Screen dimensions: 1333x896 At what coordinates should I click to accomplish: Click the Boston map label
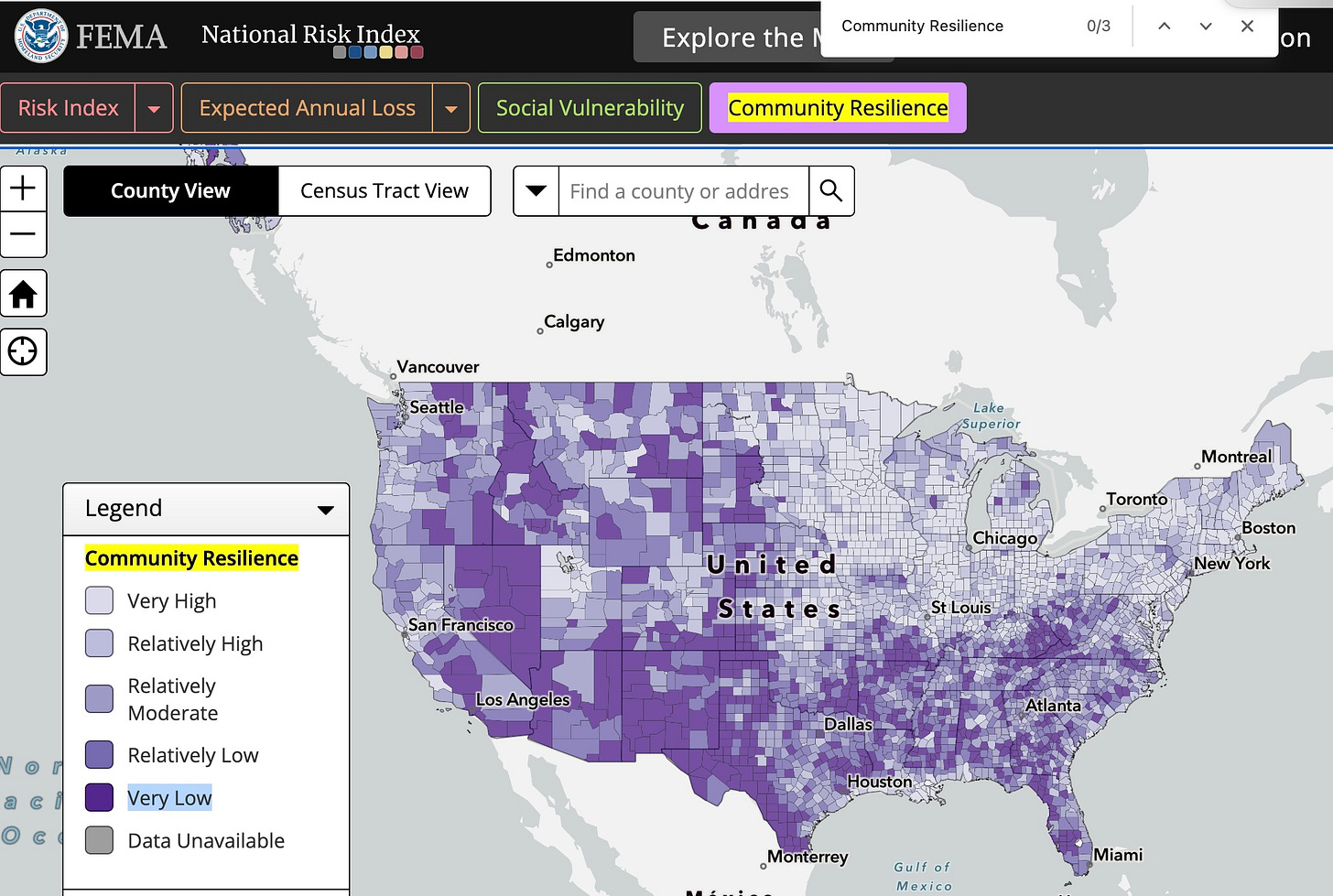pos(1268,527)
